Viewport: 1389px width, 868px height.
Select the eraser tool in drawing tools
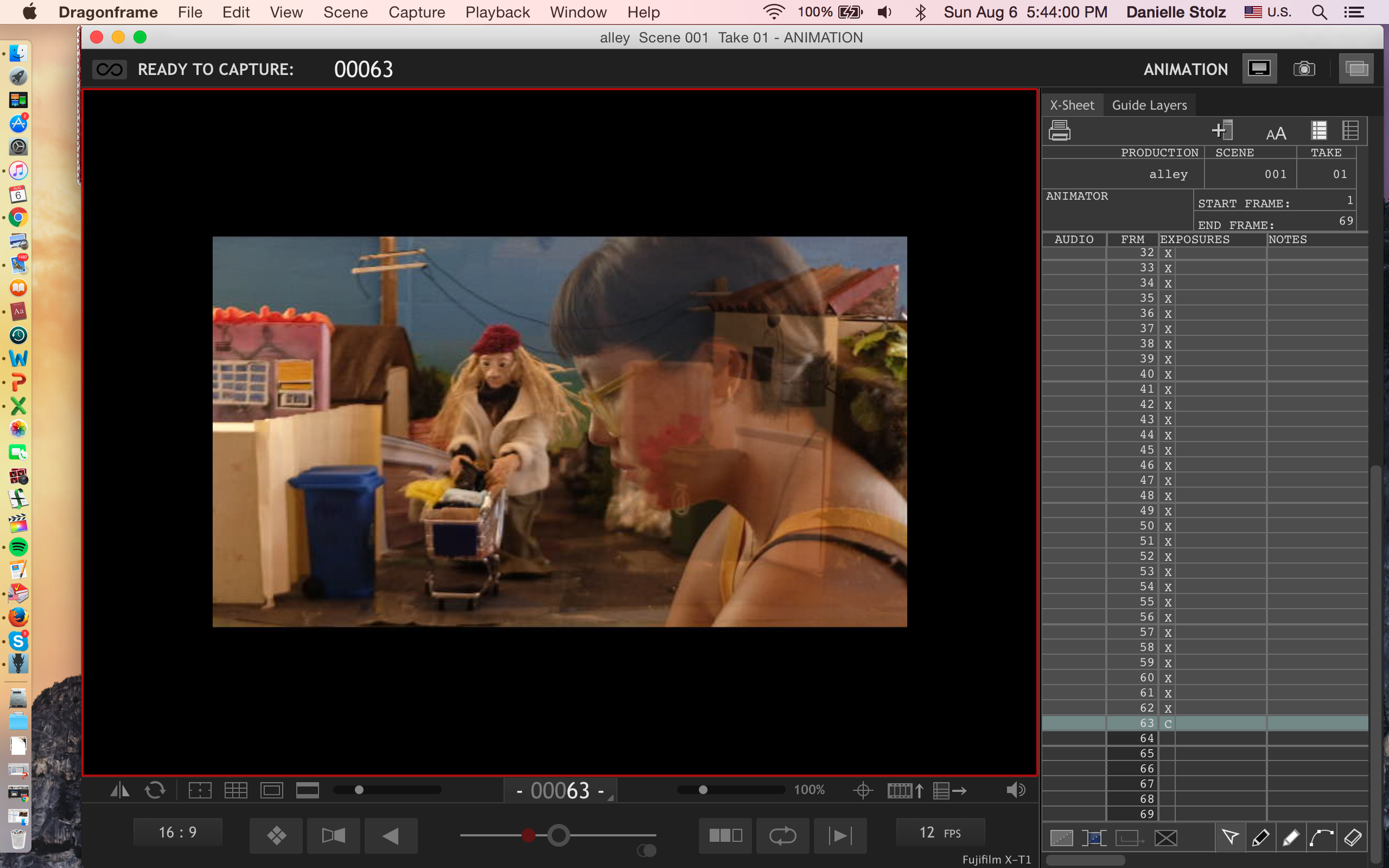coord(1353,837)
